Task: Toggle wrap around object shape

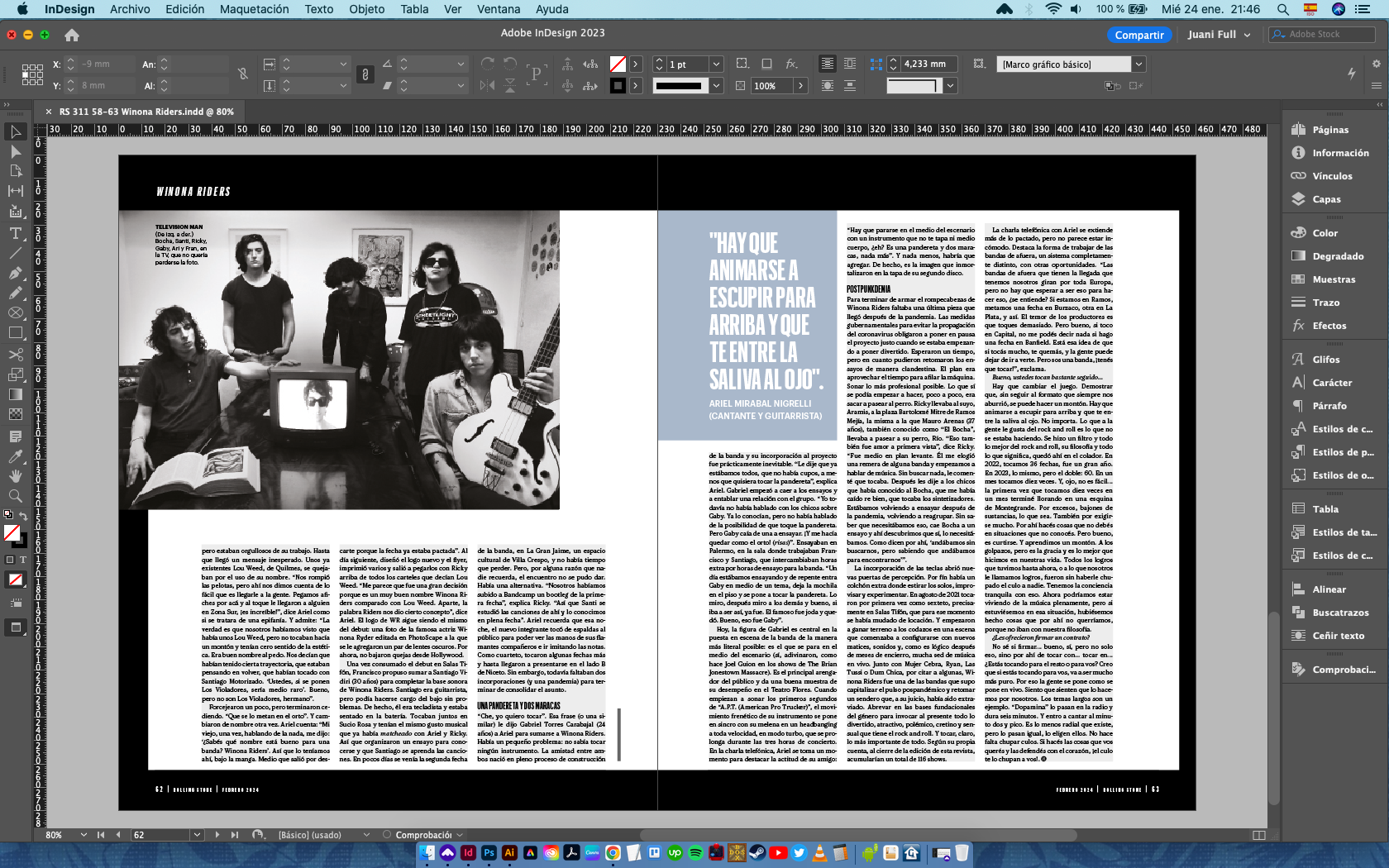Action: [828, 85]
